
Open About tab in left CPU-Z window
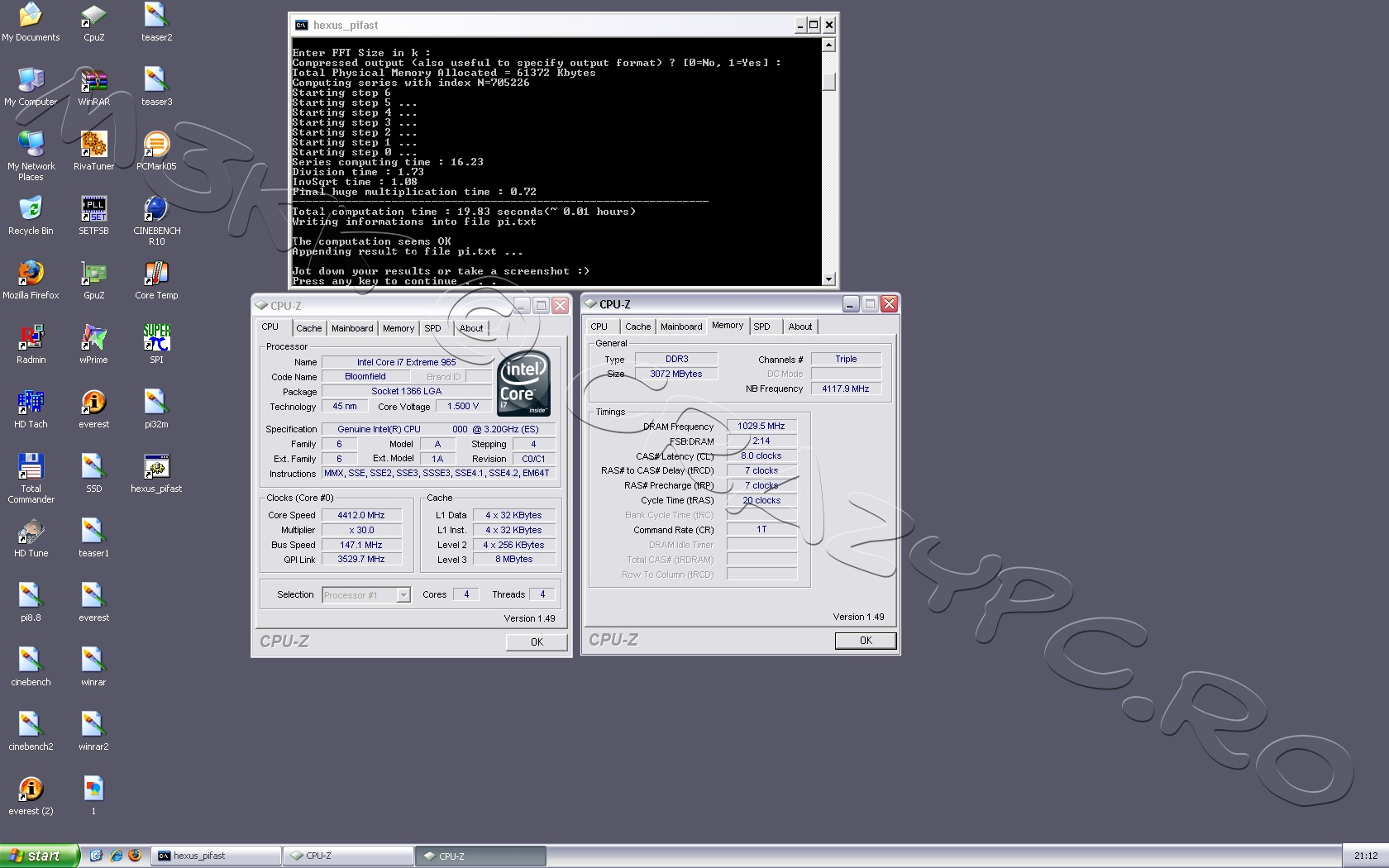point(471,328)
